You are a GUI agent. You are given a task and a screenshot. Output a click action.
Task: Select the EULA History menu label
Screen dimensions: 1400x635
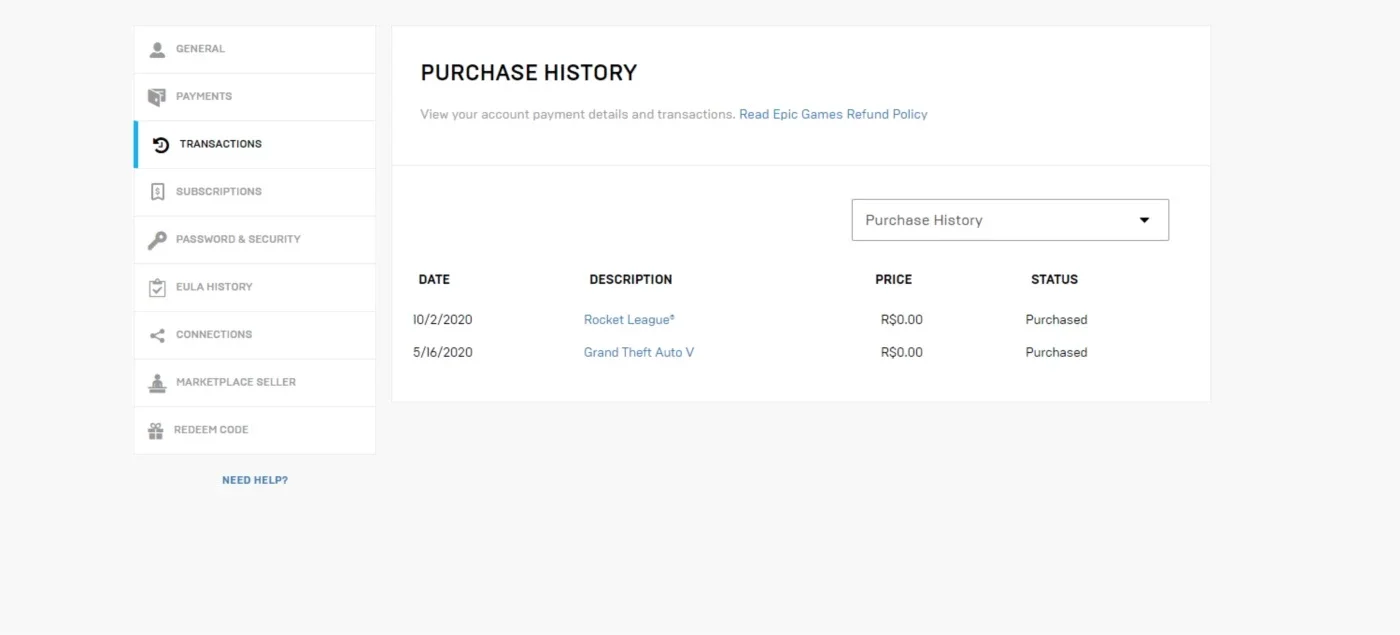[214, 287]
